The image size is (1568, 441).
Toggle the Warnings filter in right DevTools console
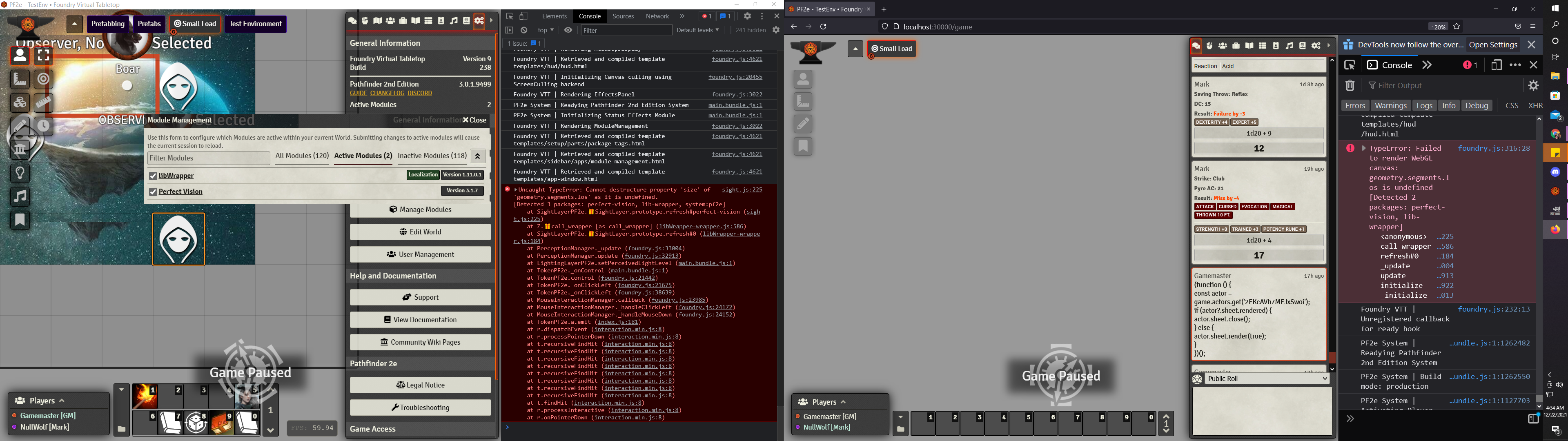click(x=1391, y=105)
